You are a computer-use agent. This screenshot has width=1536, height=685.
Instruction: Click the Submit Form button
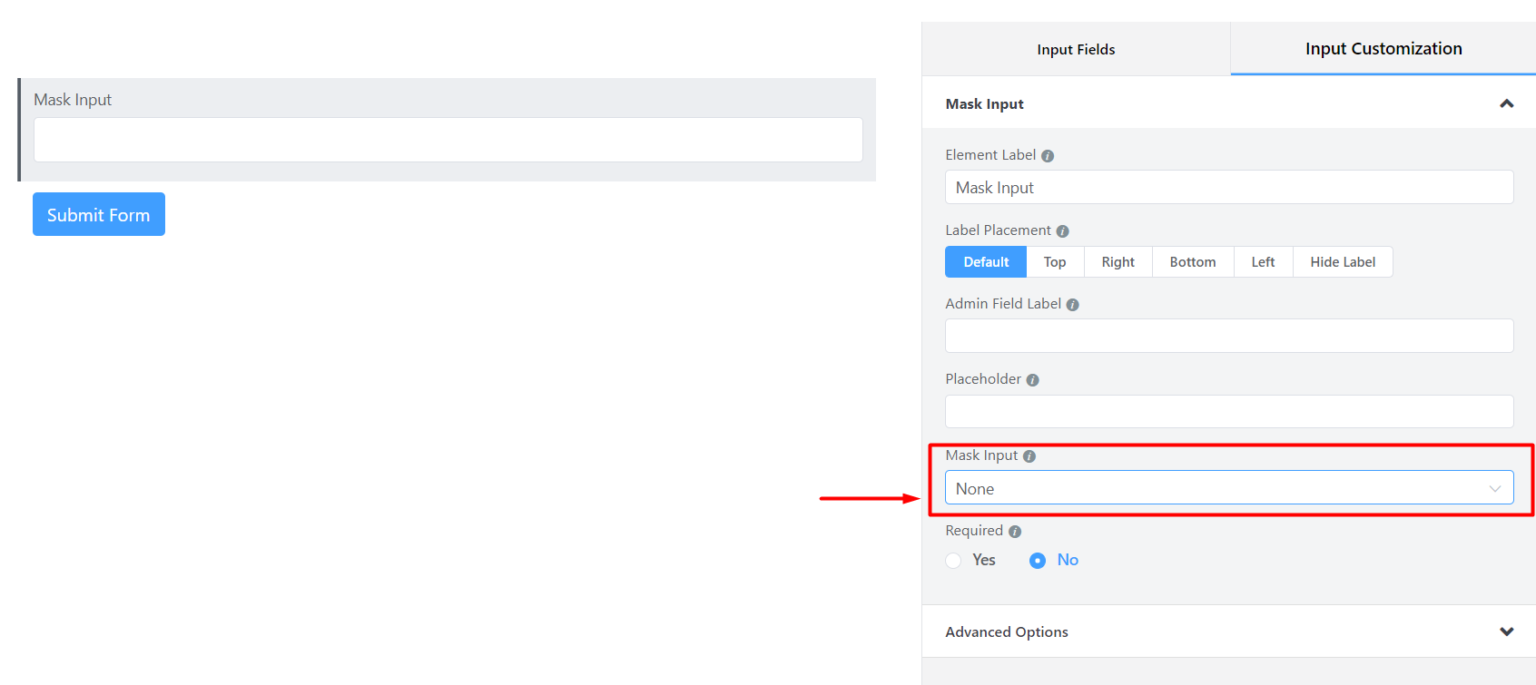coord(98,213)
